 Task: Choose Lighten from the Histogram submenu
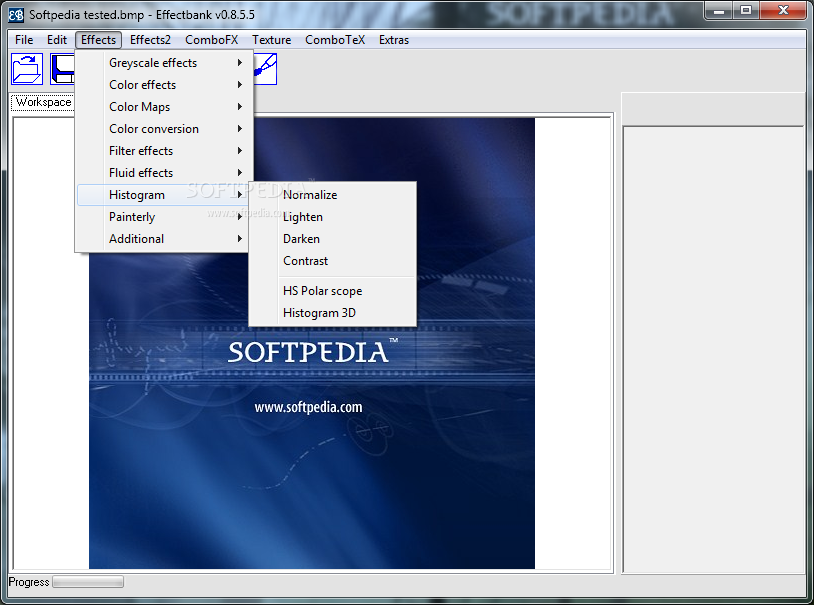(332, 217)
